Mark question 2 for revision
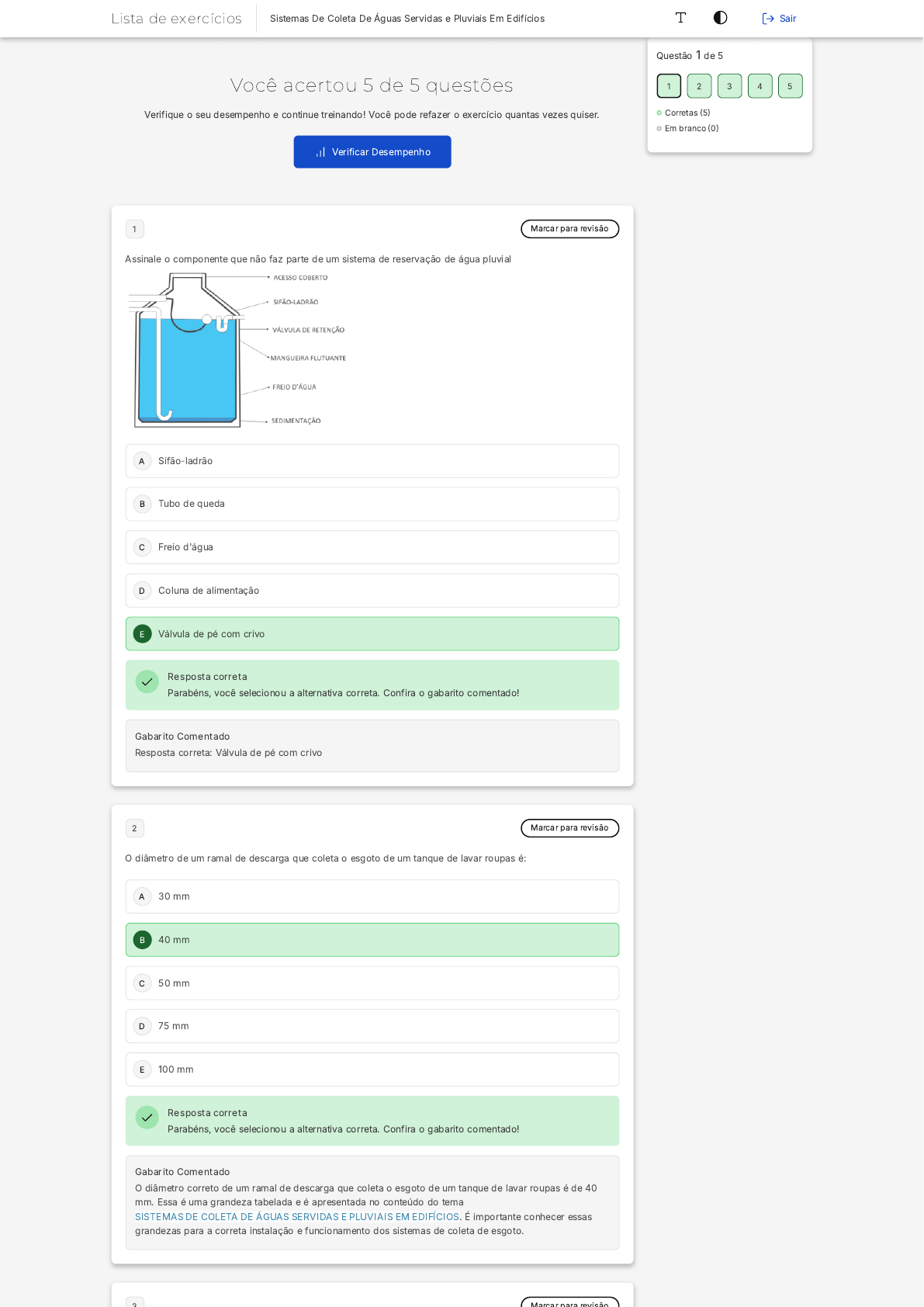This screenshot has height=1307, width=924. pos(569,828)
